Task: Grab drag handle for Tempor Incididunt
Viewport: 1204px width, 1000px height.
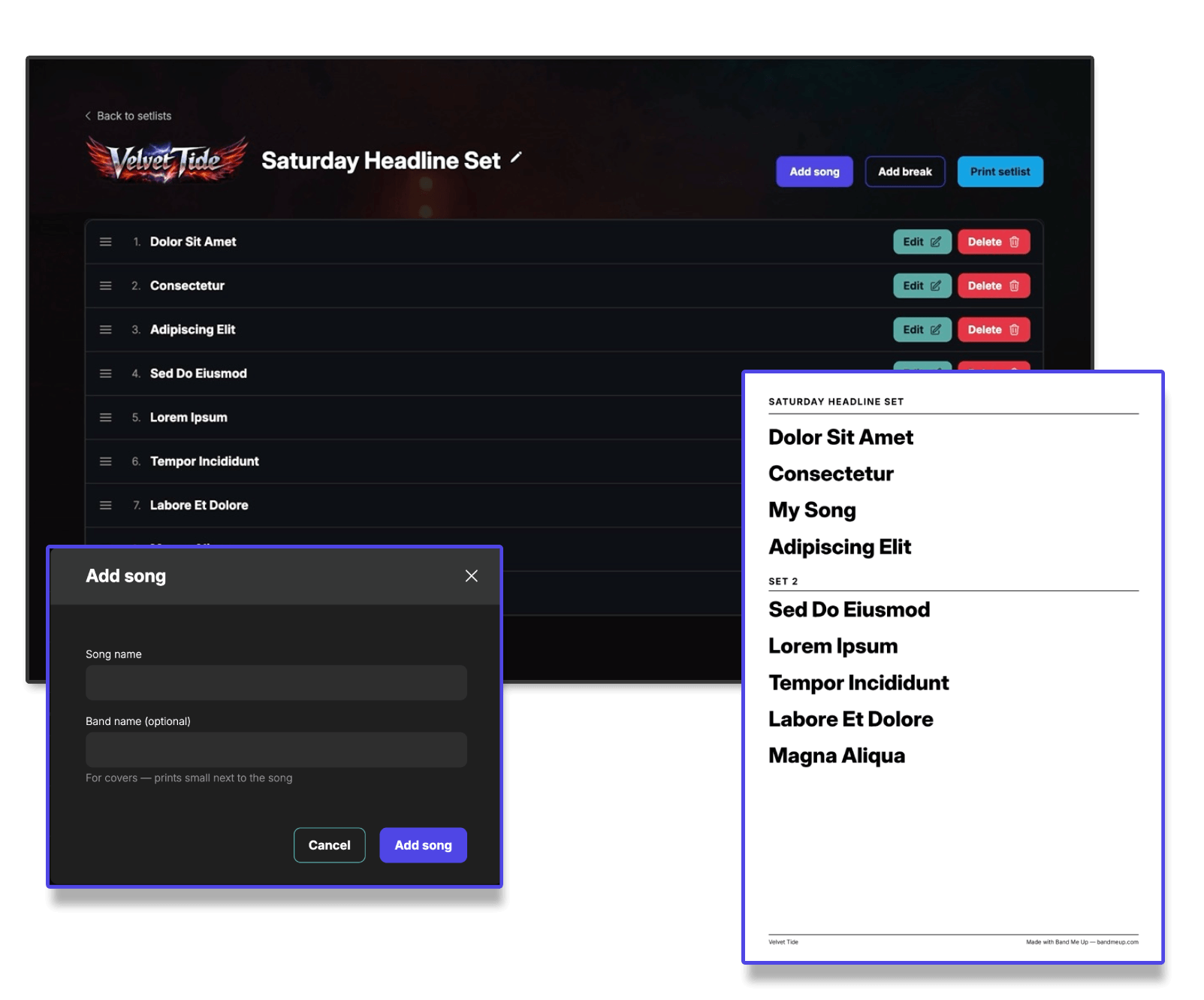Action: [x=106, y=461]
